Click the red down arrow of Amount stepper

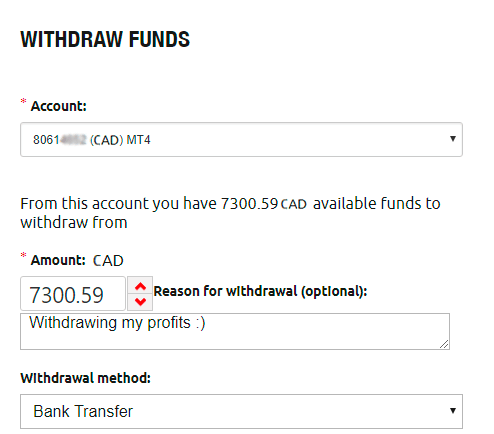(140, 302)
